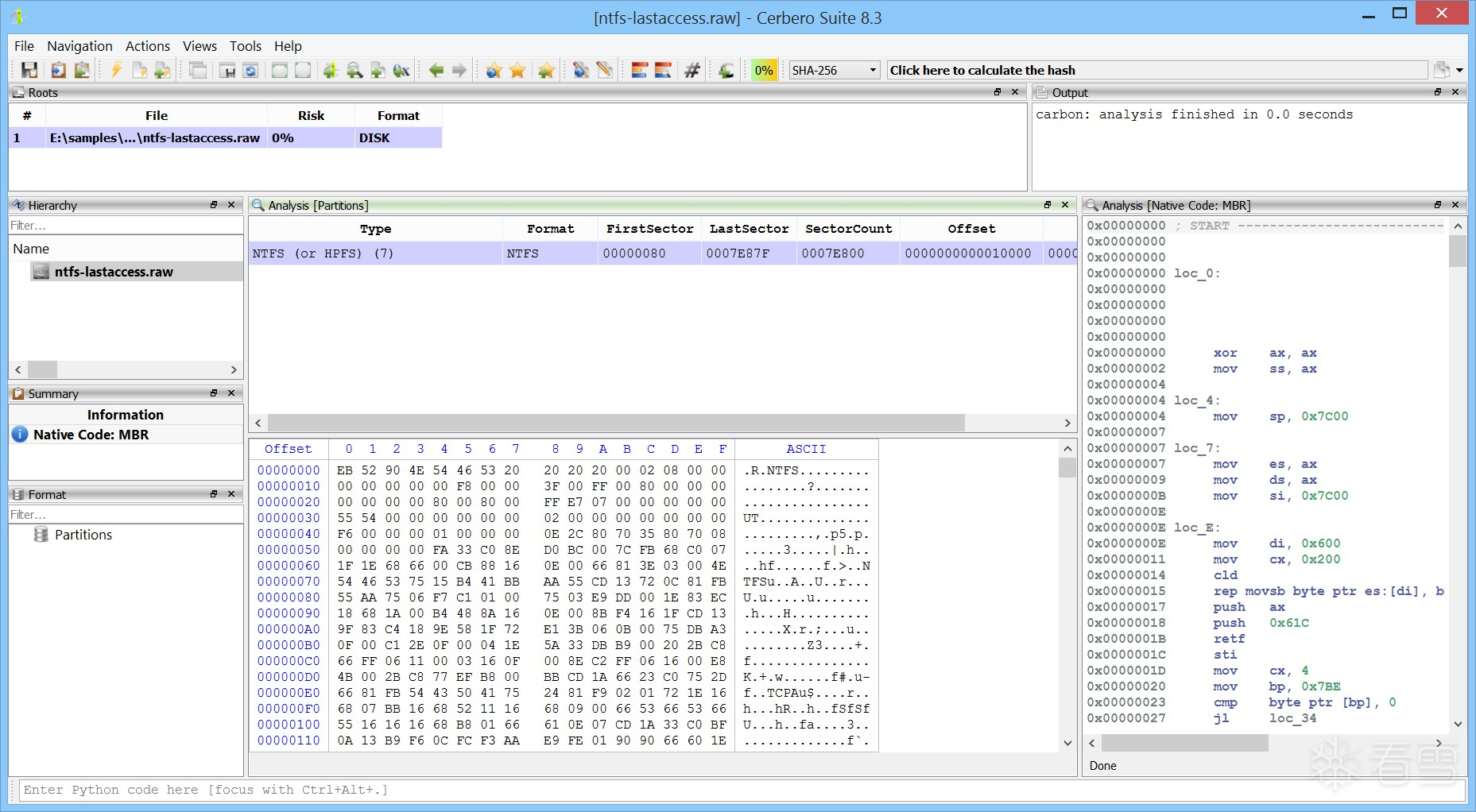Click the Hierarchy panel right scroll arrow
1476x812 pixels.
[x=234, y=369]
